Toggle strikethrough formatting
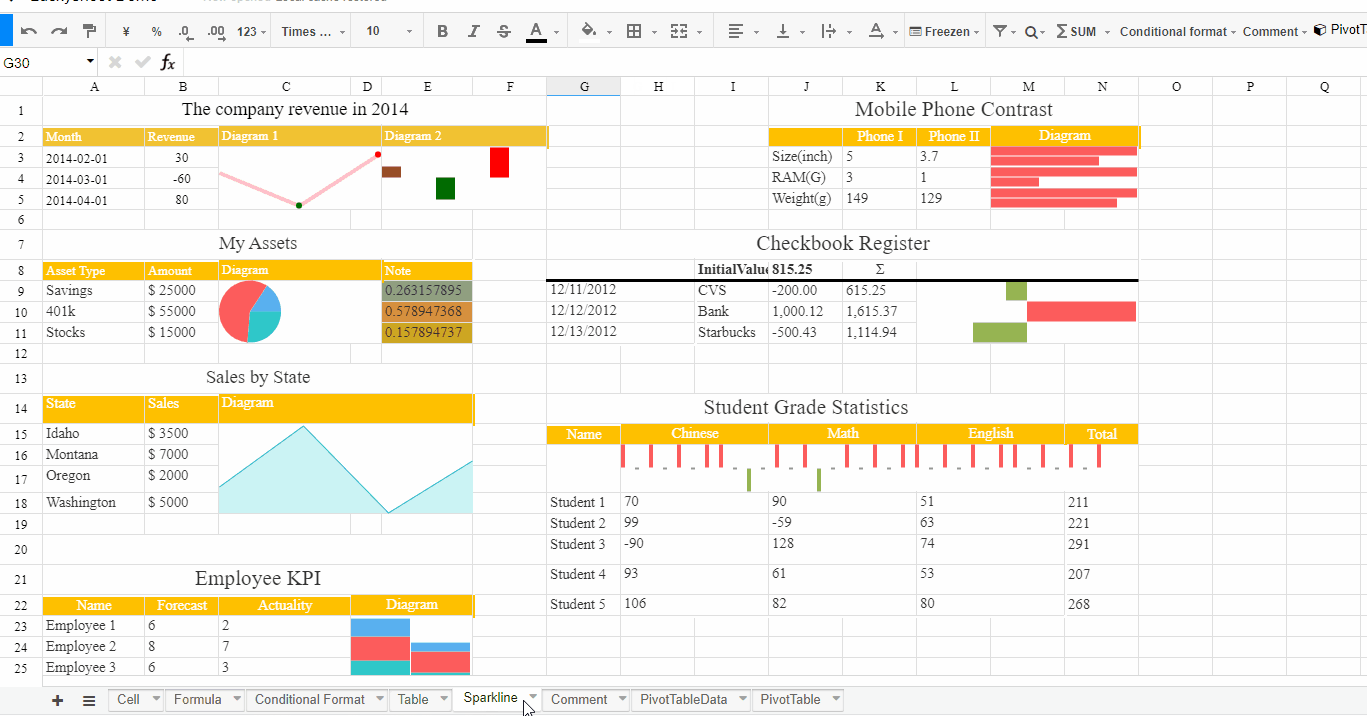This screenshot has height=716, width=1367. click(x=503, y=32)
